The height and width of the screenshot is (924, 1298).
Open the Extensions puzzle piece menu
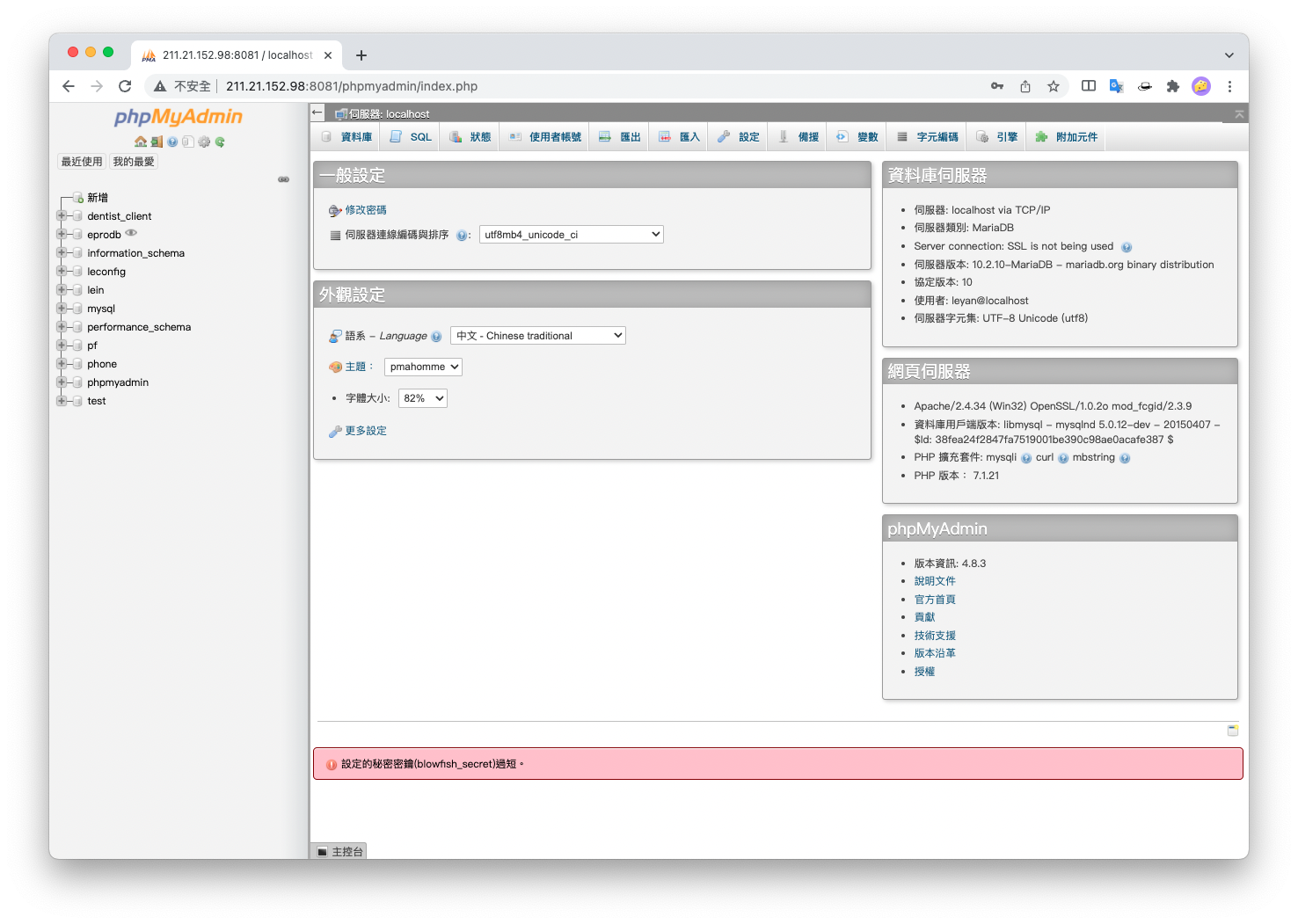coord(1173,86)
